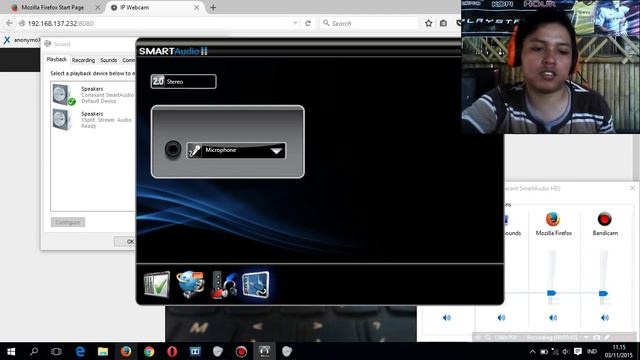The width and height of the screenshot is (640, 360).
Task: Go back in Firefox
Action: [x=9, y=23]
